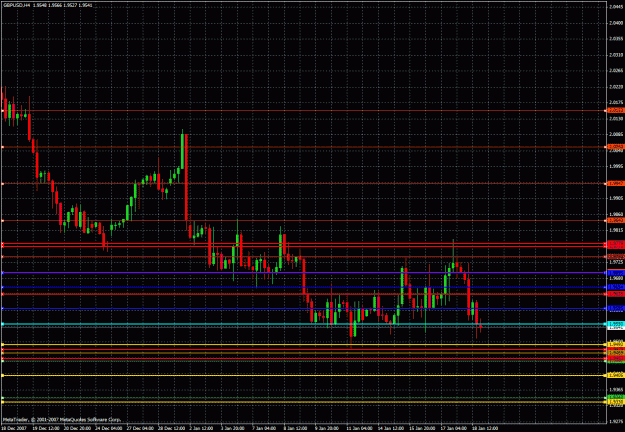Click the 14 Jan 12:00 time label

[x=391, y=428]
